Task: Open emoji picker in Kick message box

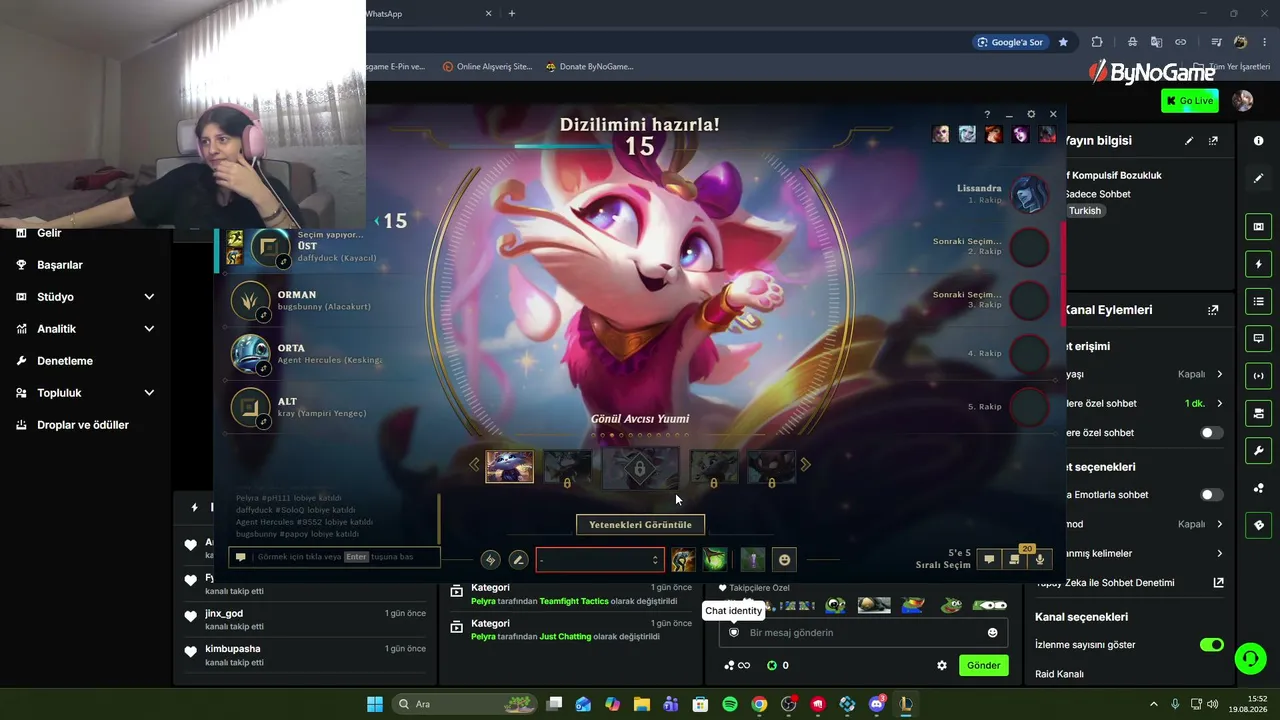Action: coord(993,632)
